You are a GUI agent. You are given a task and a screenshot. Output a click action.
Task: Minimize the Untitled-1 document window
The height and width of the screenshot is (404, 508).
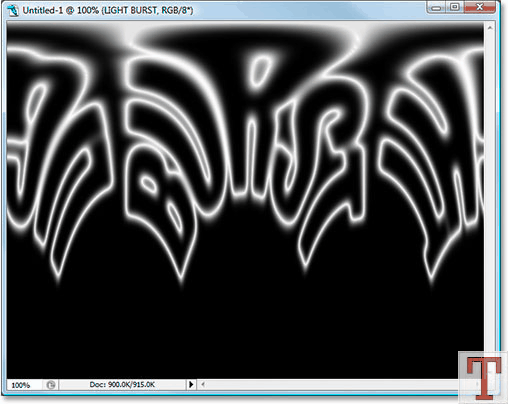[x=436, y=7]
